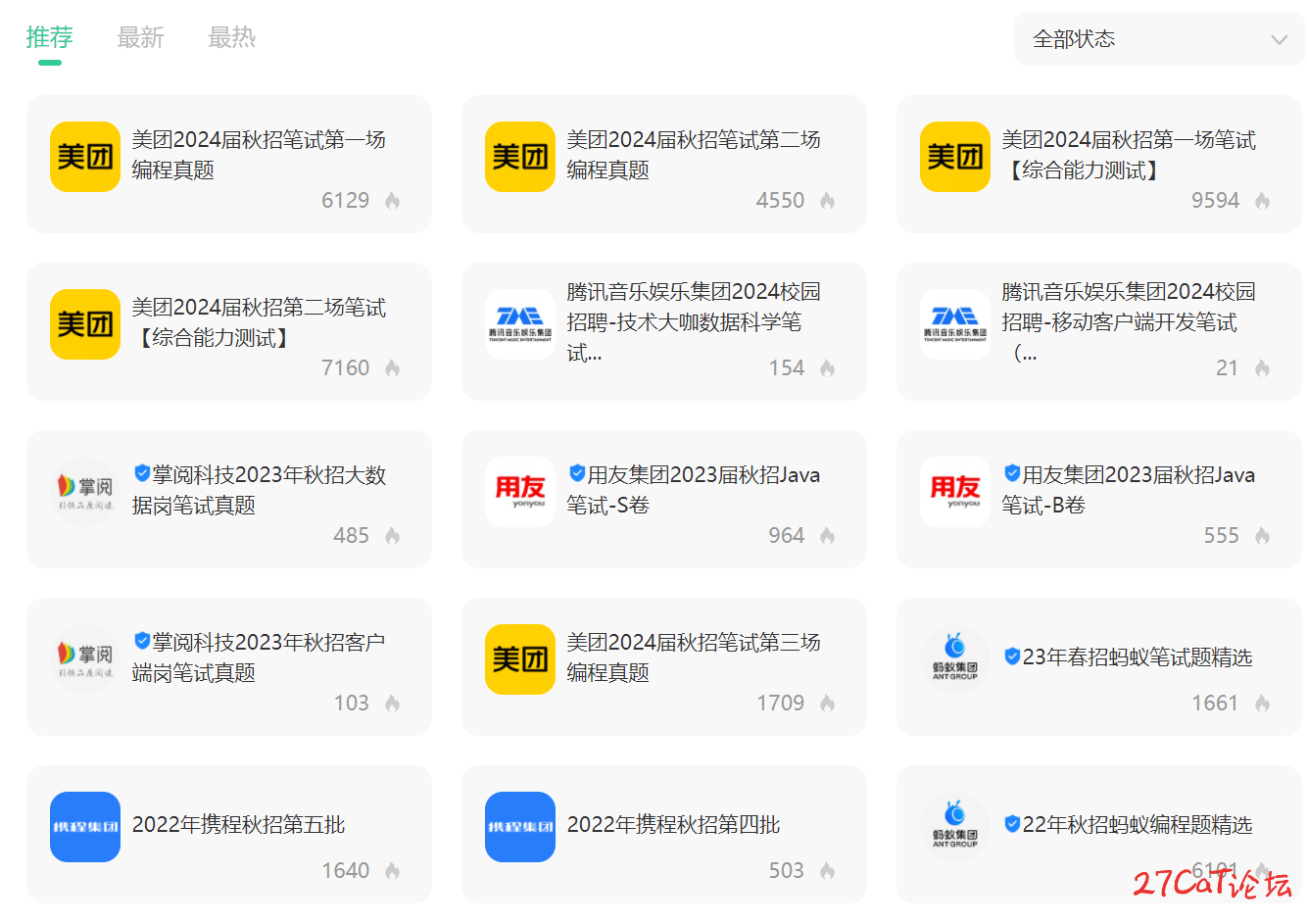Click 掌阅 logo of 客户端岗笔试真题 card
Screen dimensions: 1307x924
[85, 659]
